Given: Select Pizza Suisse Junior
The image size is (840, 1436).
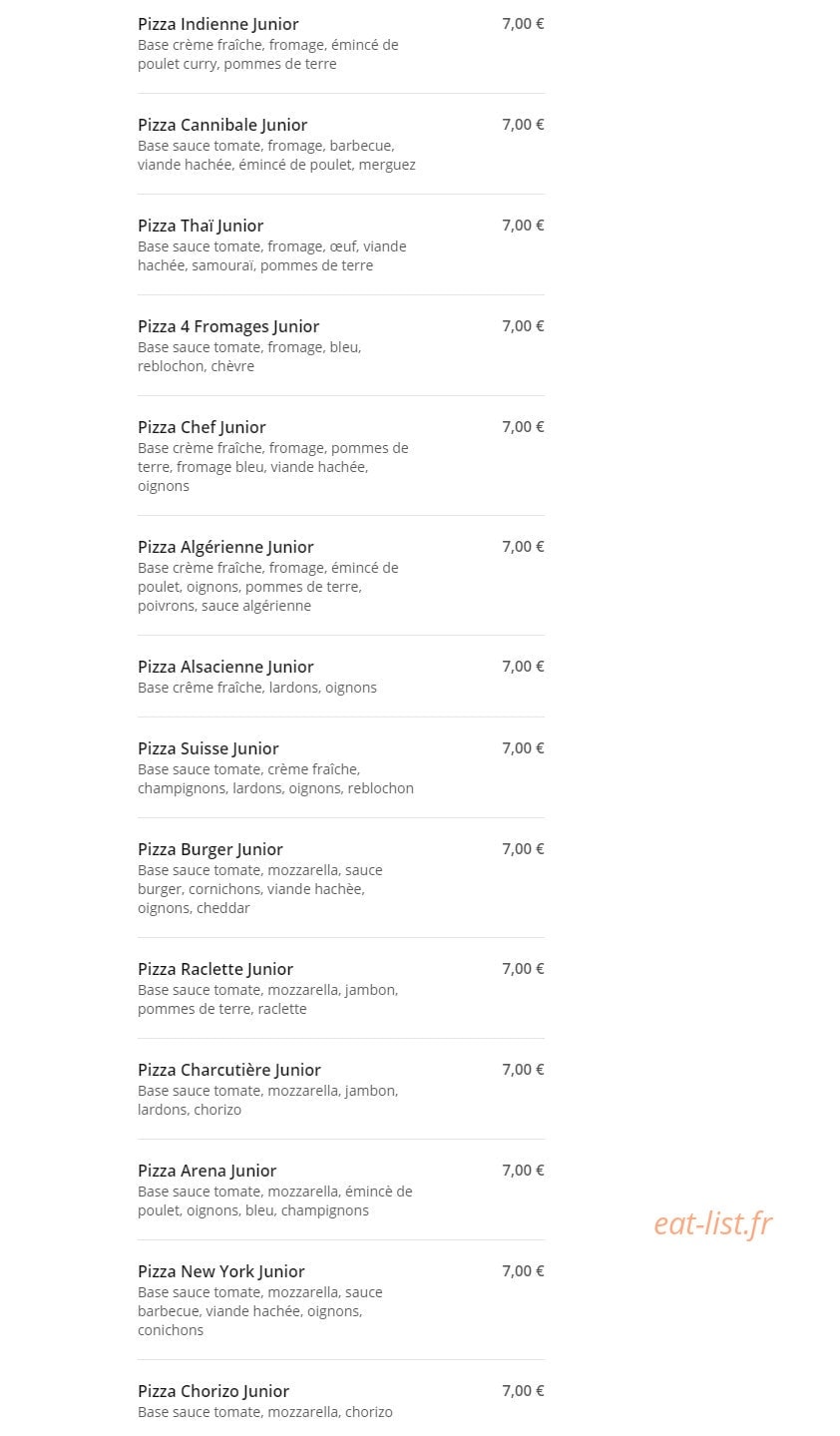Looking at the screenshot, I should click(x=209, y=748).
